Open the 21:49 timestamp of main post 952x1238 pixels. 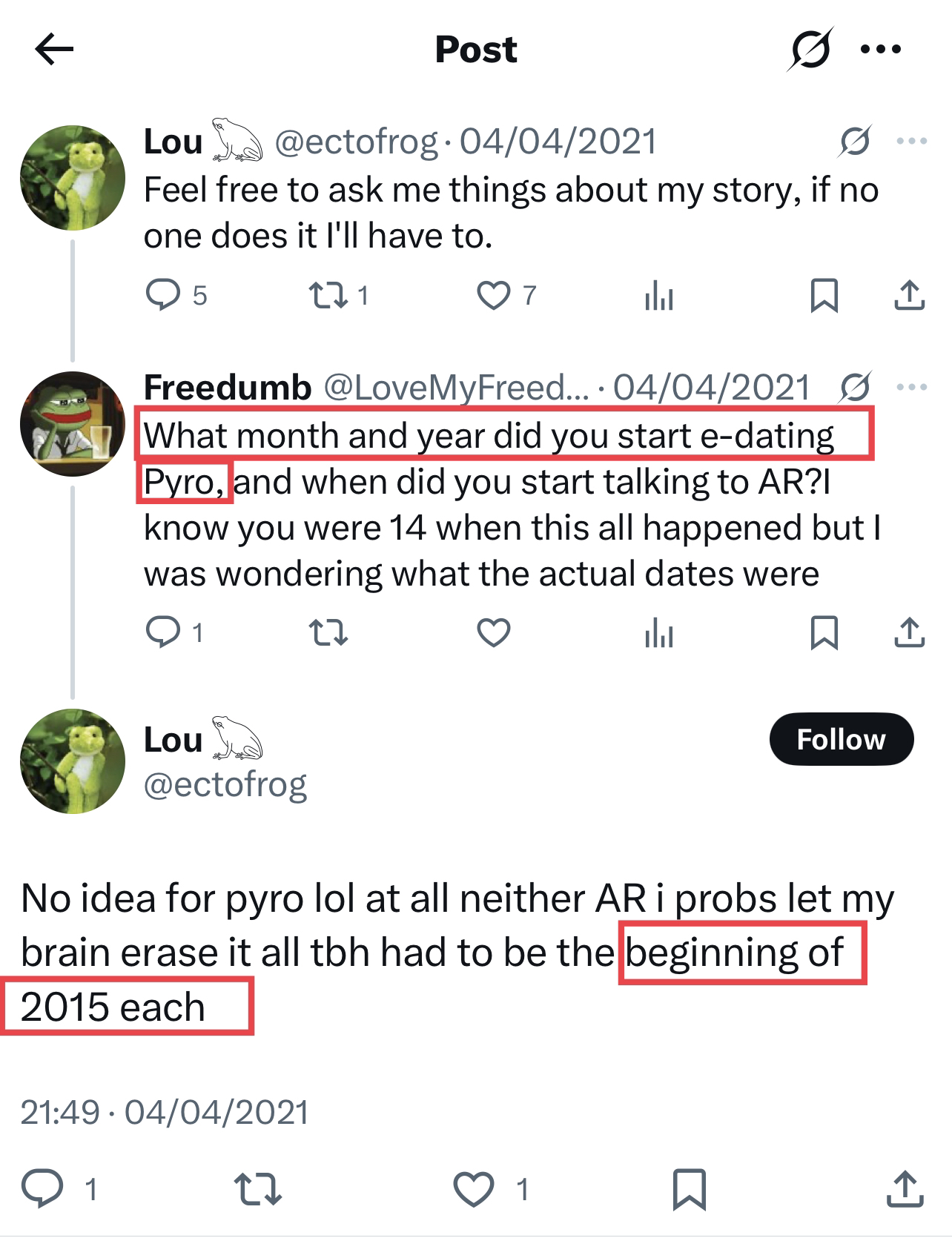click(x=59, y=1112)
